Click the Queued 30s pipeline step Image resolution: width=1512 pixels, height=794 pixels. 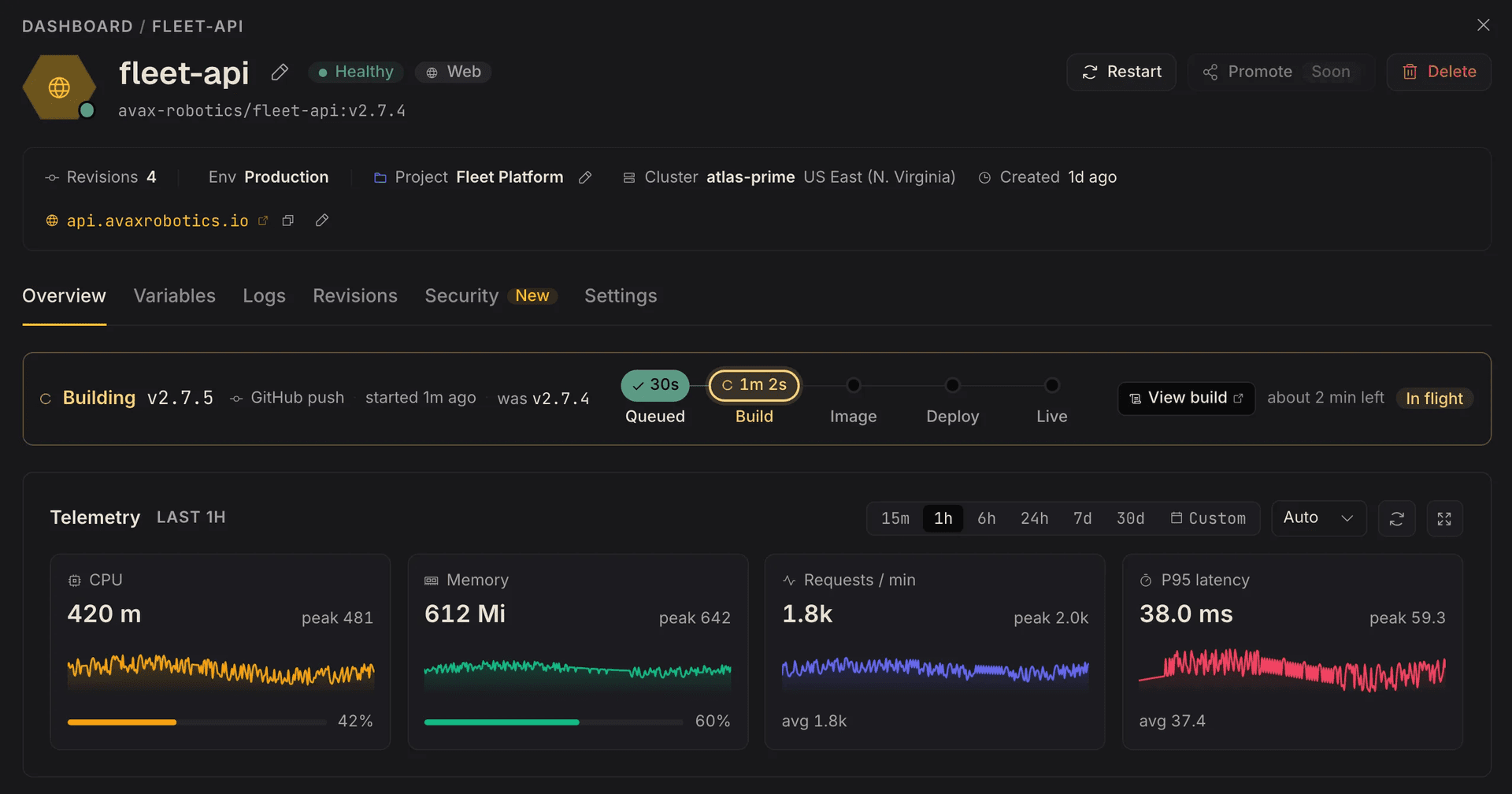coord(655,385)
